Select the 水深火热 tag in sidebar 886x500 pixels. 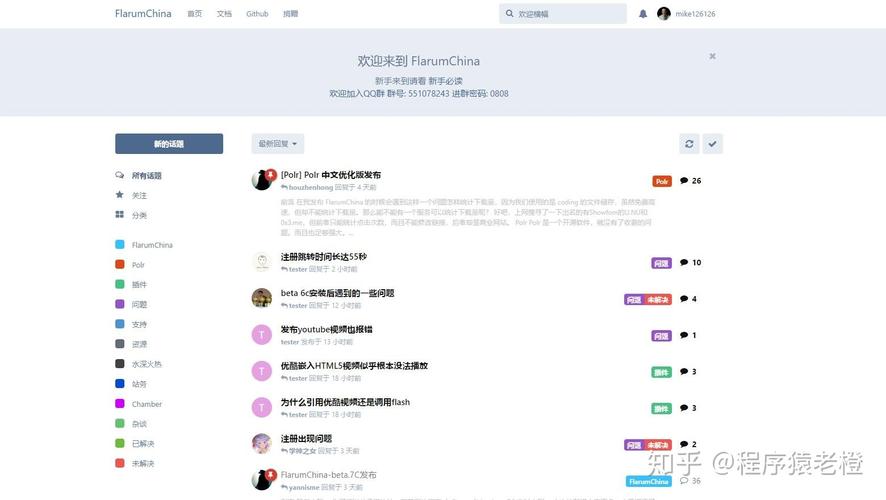(146, 364)
